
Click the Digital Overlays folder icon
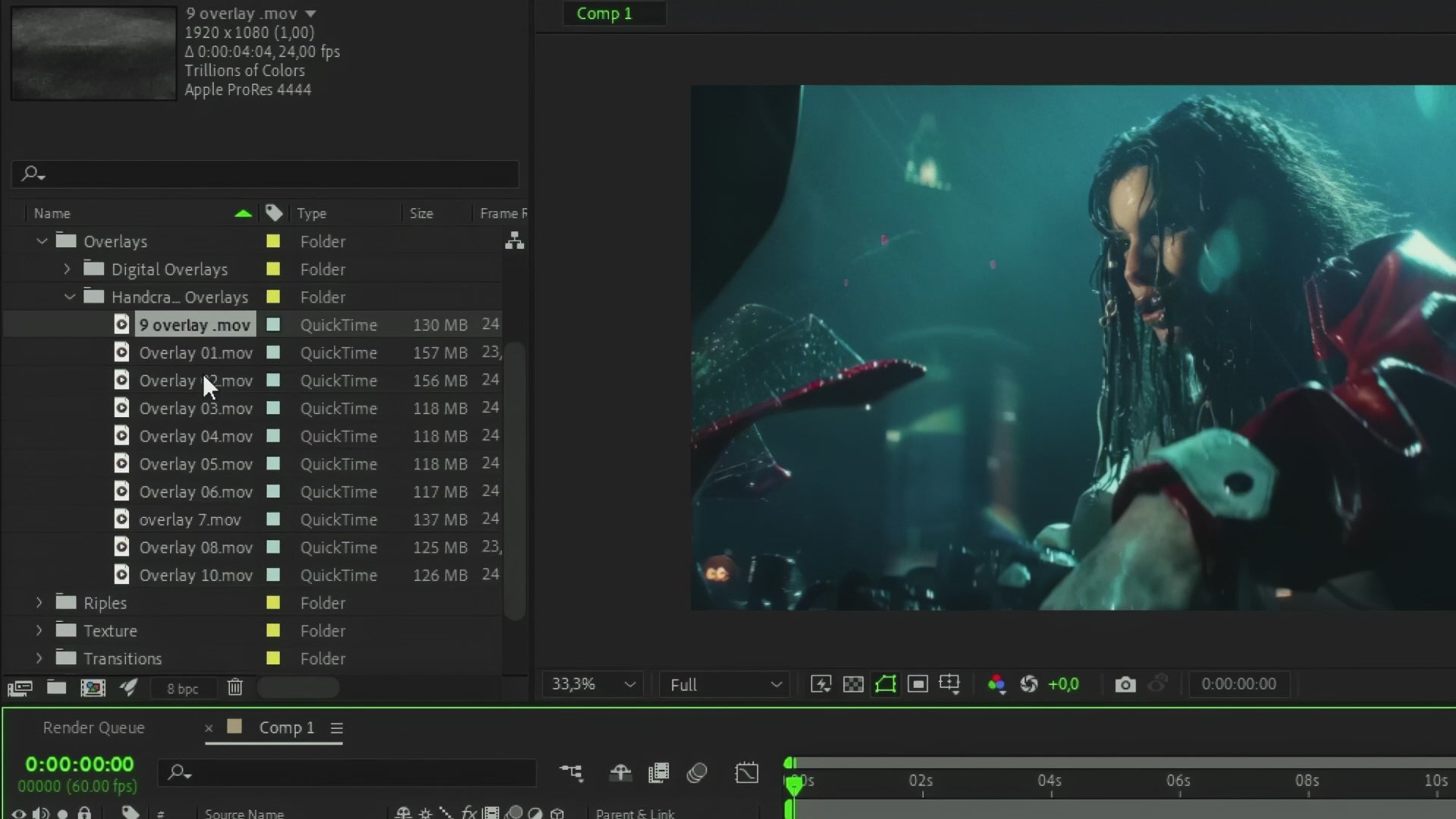coord(94,268)
